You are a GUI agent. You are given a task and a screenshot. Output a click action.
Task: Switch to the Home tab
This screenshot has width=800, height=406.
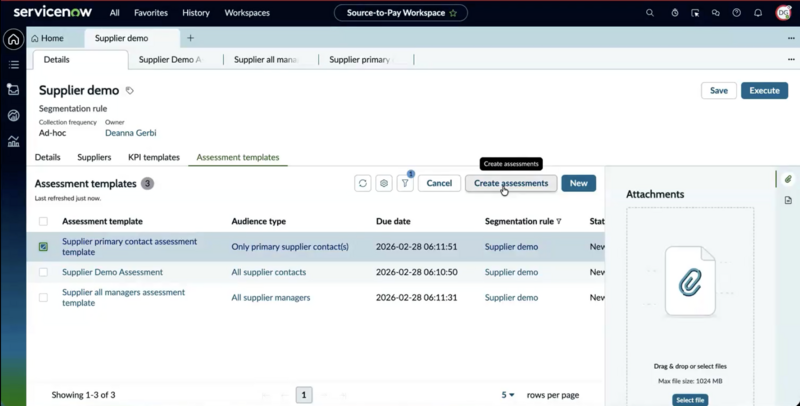(x=47, y=38)
